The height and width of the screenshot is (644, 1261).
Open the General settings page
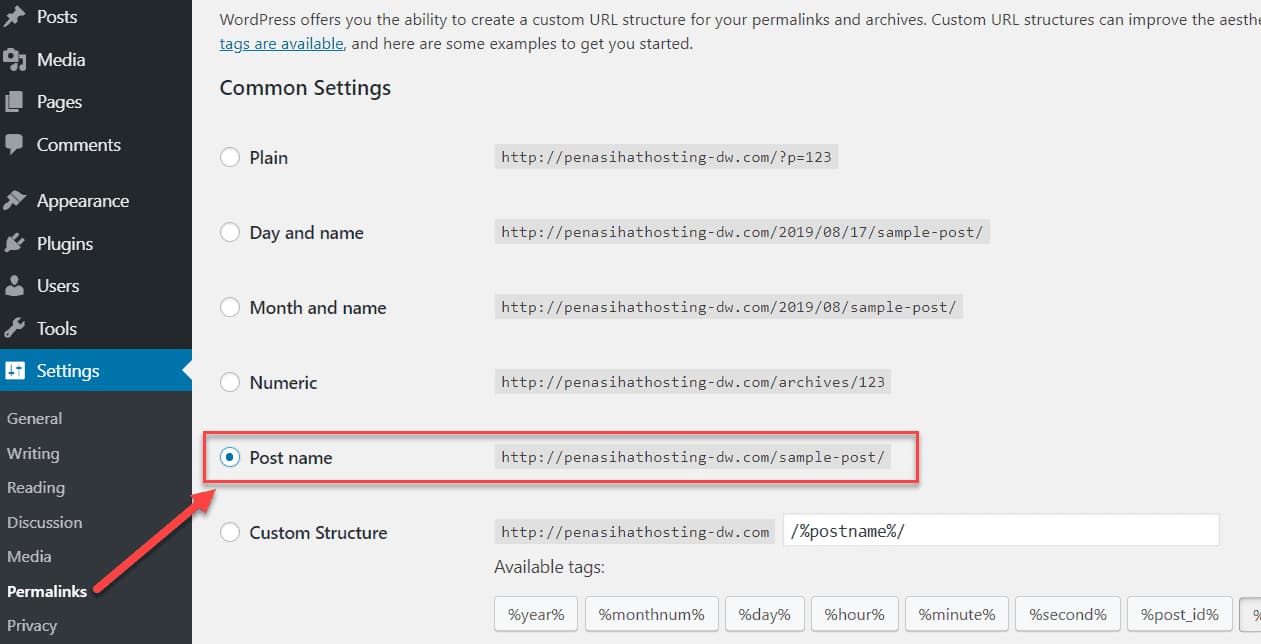click(34, 418)
